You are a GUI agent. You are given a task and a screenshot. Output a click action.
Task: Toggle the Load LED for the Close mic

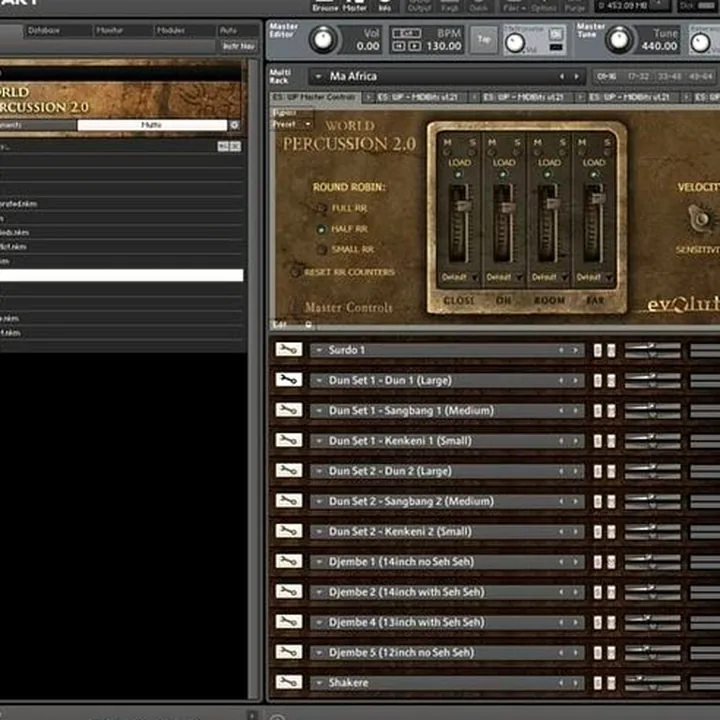click(x=458, y=174)
